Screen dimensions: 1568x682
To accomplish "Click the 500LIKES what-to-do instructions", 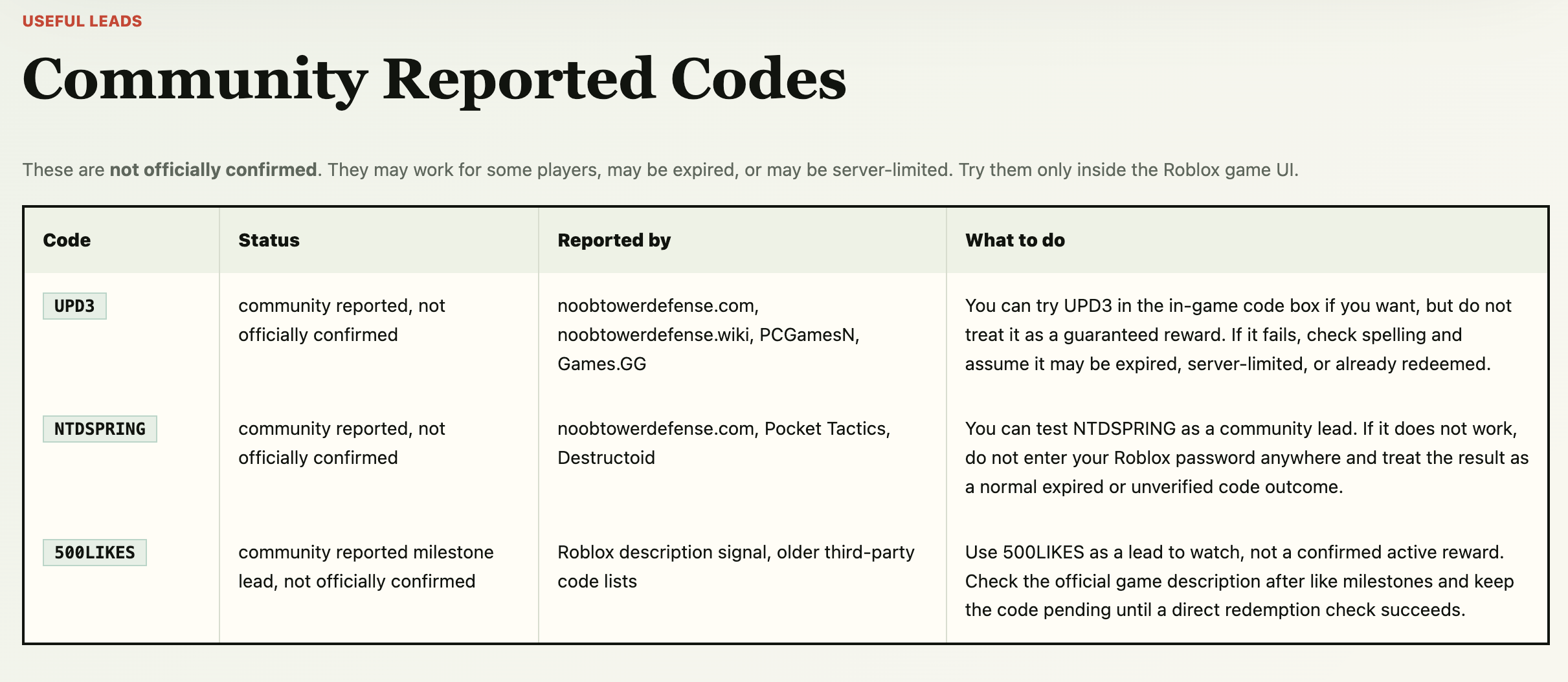I will tap(1239, 581).
